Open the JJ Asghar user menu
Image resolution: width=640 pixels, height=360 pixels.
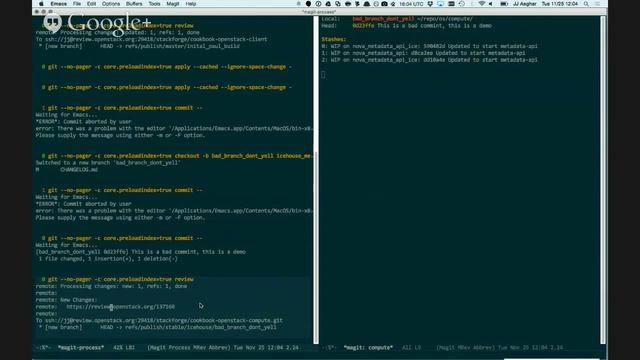[524, 4]
